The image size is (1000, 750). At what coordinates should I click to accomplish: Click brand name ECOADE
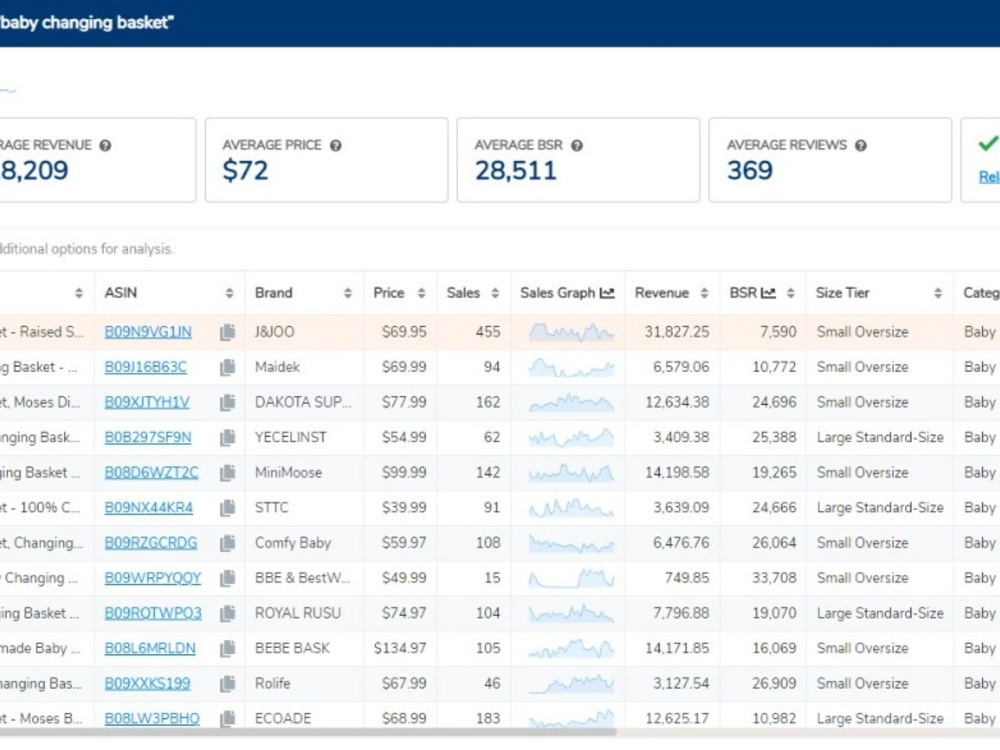[x=283, y=719]
